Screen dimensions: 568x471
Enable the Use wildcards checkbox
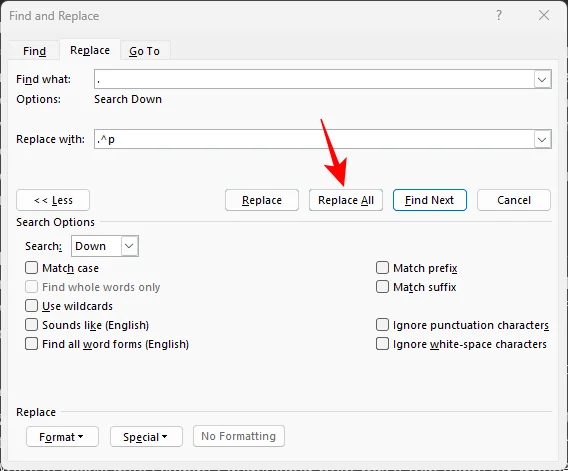pos(32,306)
